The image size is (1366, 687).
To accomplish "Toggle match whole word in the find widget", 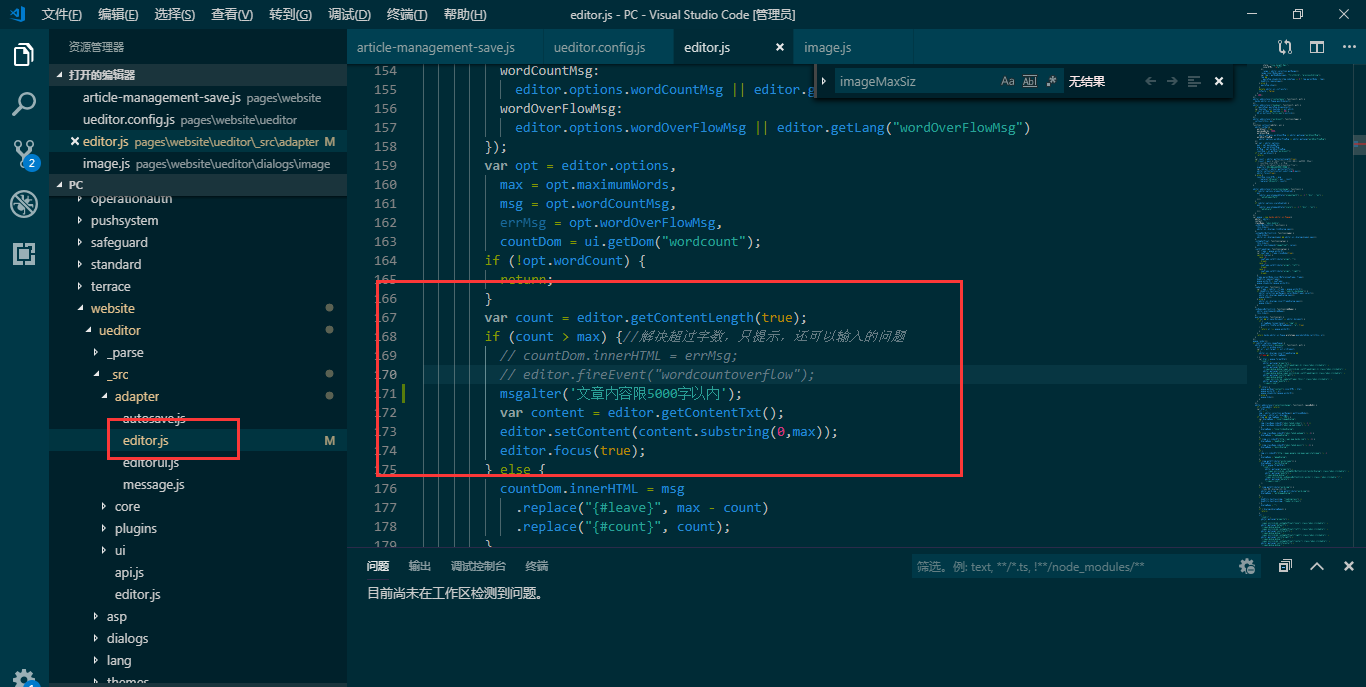I will 1030,81.
